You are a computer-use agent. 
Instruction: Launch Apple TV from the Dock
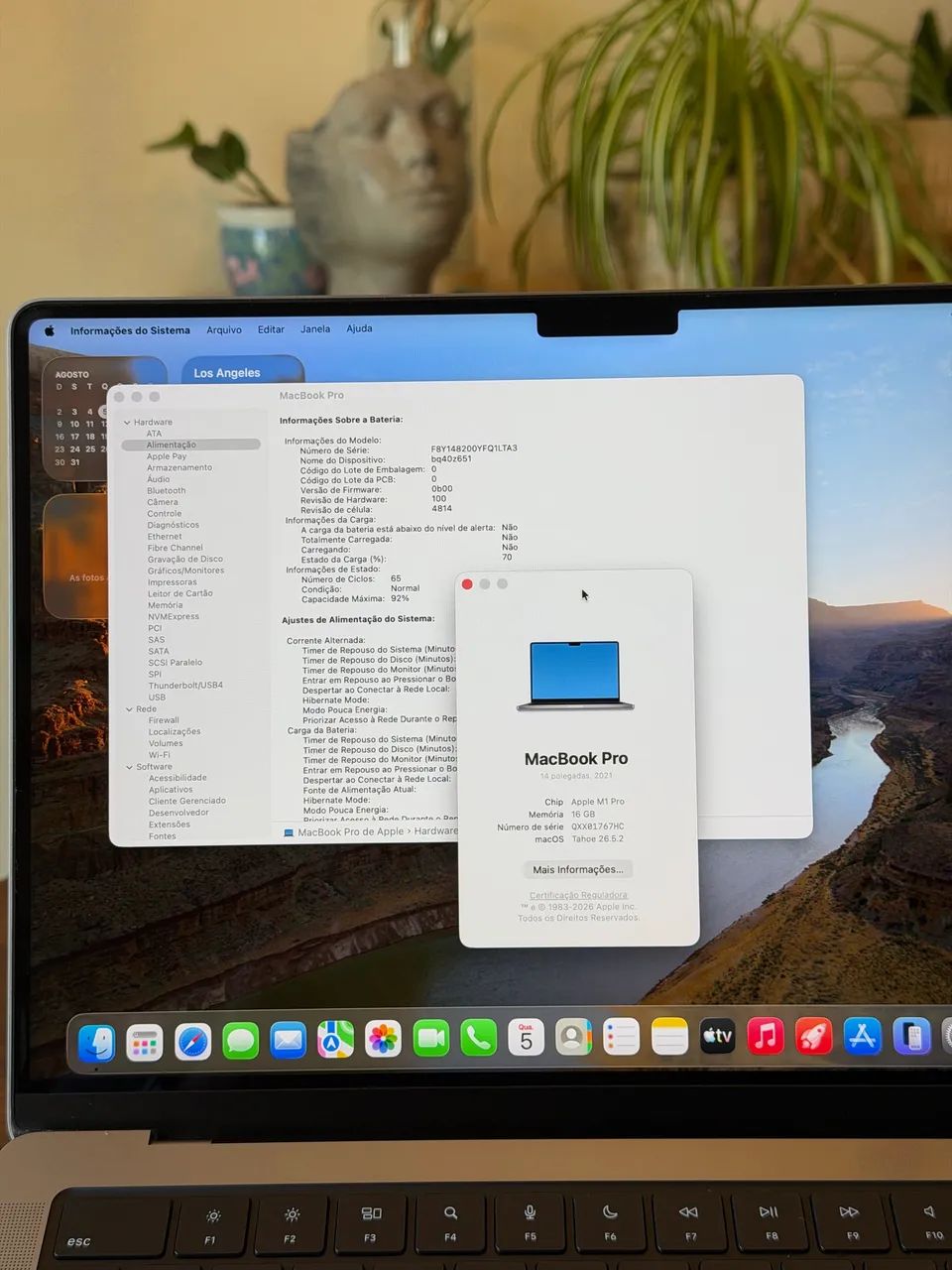coord(717,1036)
